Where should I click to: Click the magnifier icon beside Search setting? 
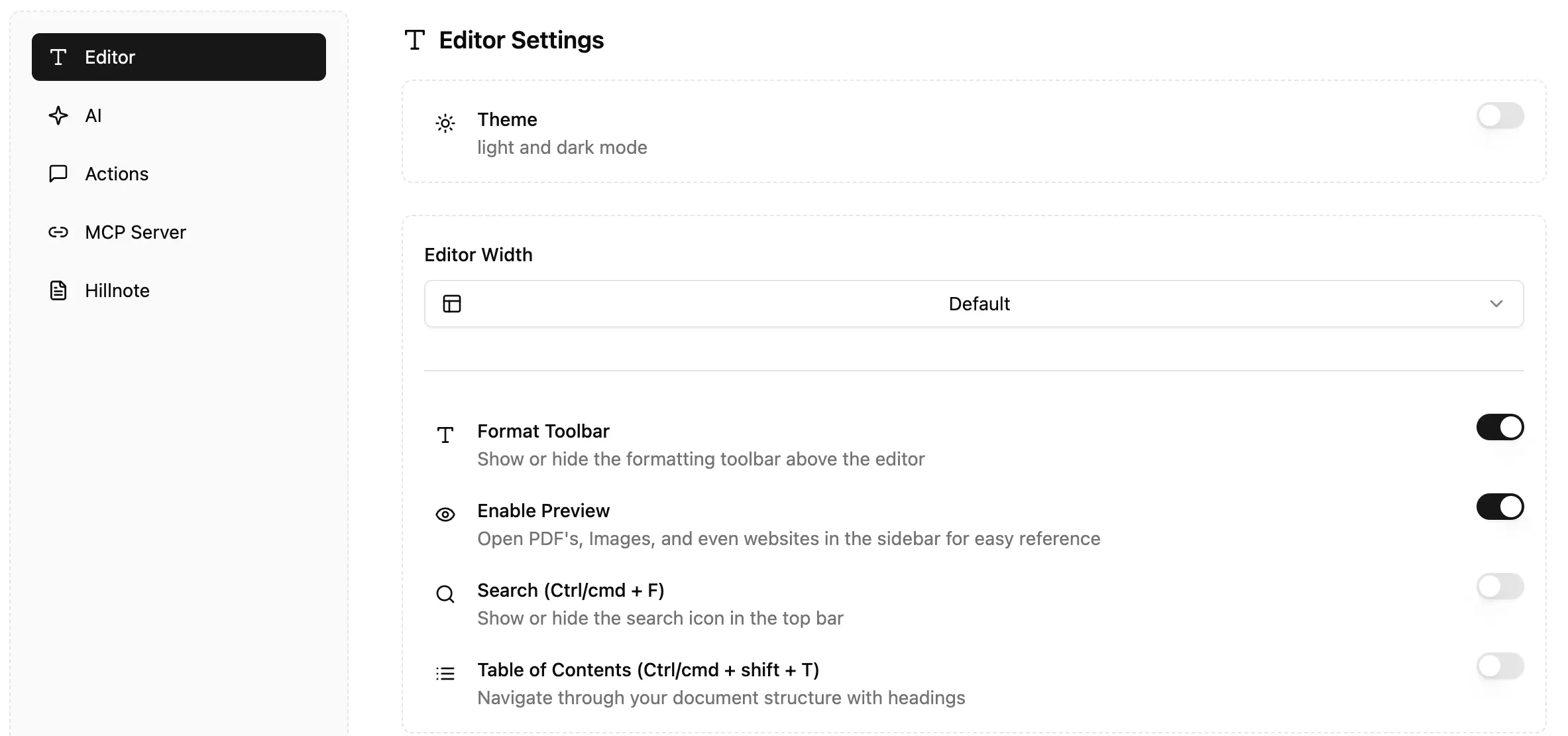point(445,594)
